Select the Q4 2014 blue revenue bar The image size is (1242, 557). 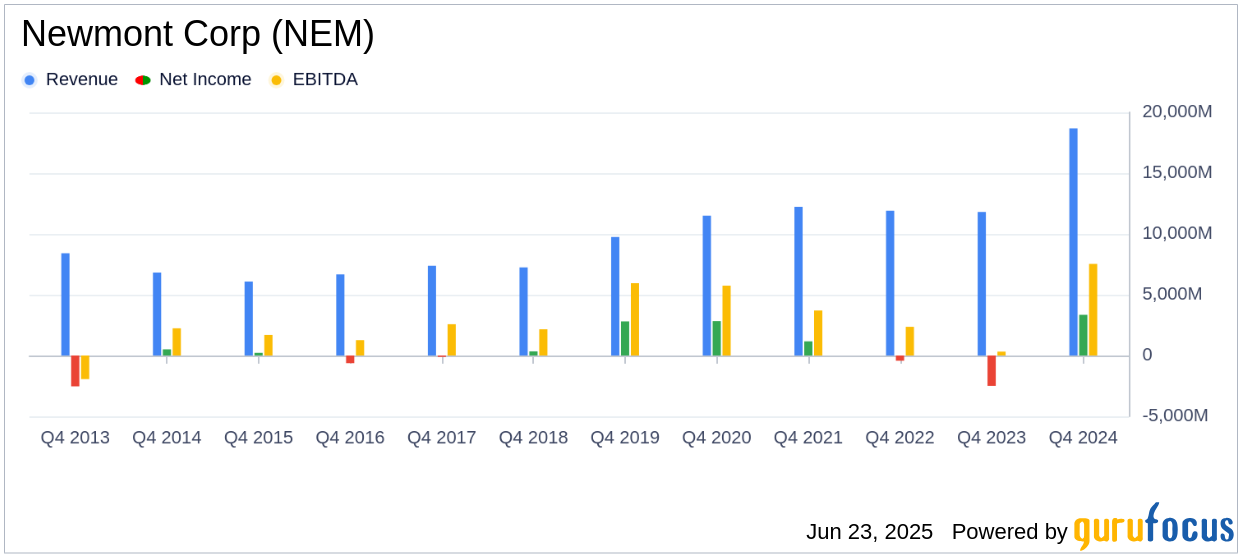pyautogui.click(x=157, y=314)
